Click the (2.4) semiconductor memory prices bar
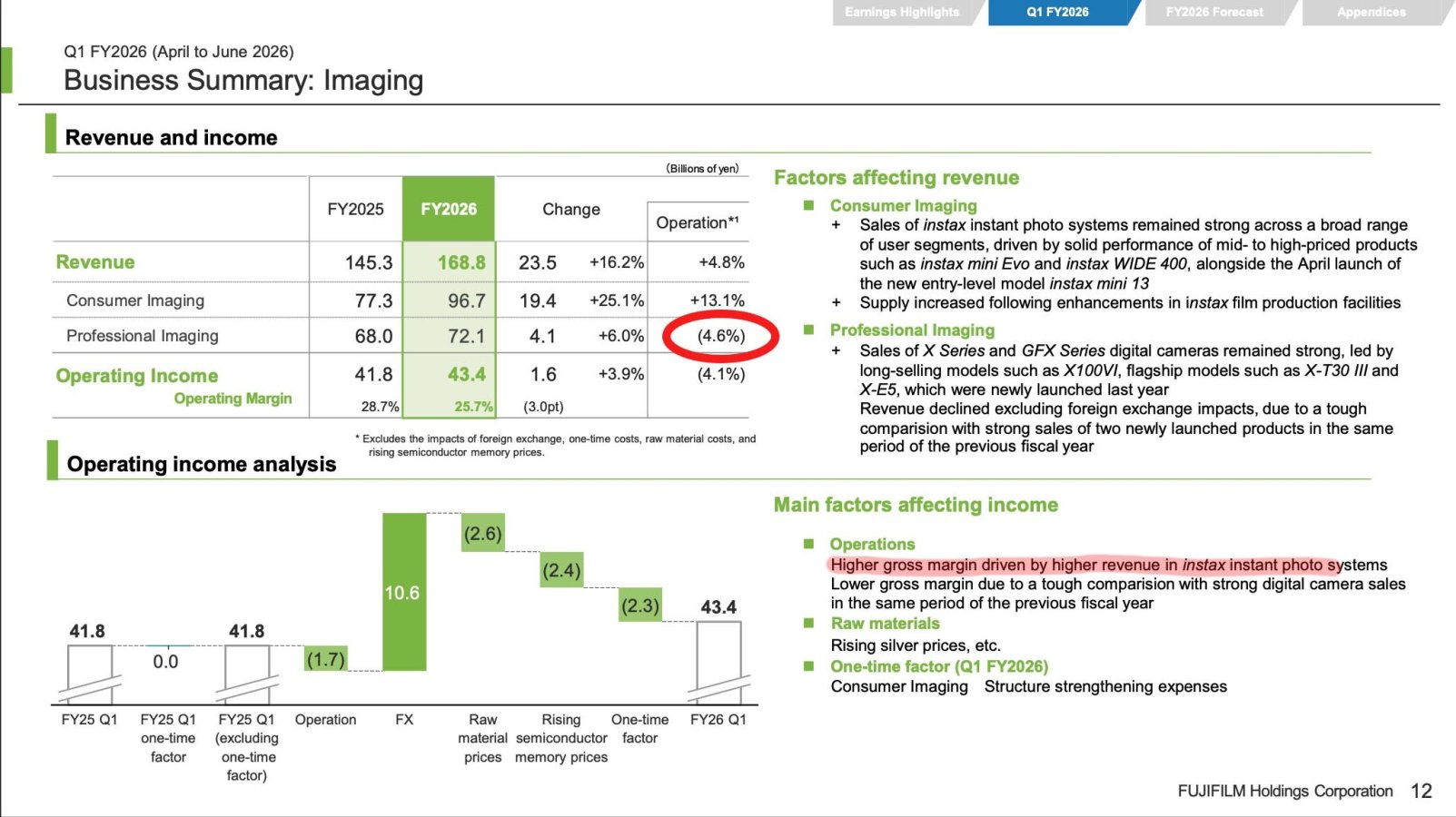This screenshot has width=1456, height=817. pyautogui.click(x=561, y=570)
